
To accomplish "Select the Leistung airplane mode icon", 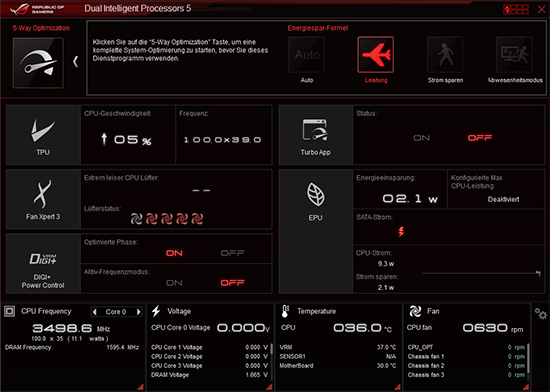I will tap(376, 55).
